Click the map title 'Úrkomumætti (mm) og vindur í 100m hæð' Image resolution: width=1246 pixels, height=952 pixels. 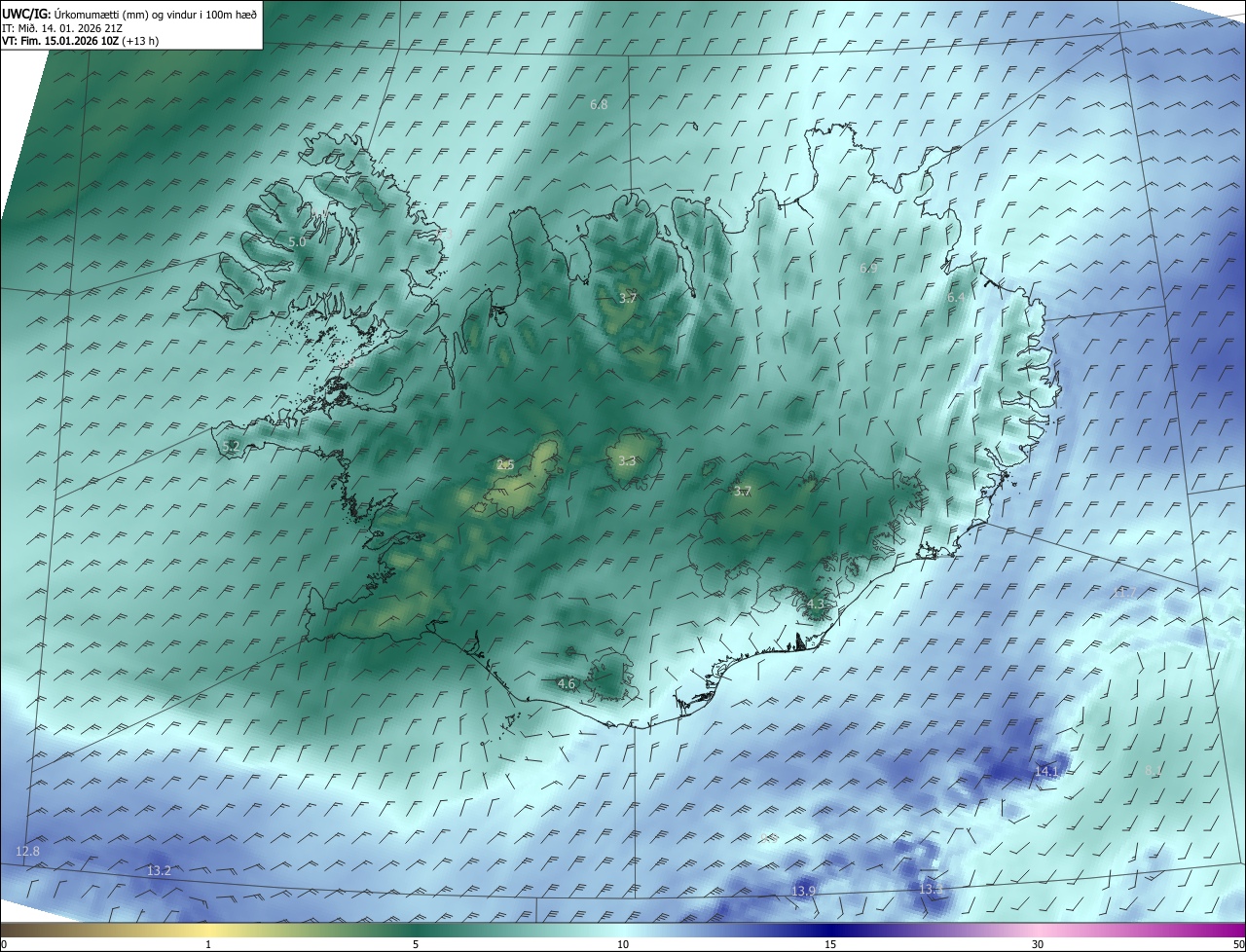(x=154, y=14)
